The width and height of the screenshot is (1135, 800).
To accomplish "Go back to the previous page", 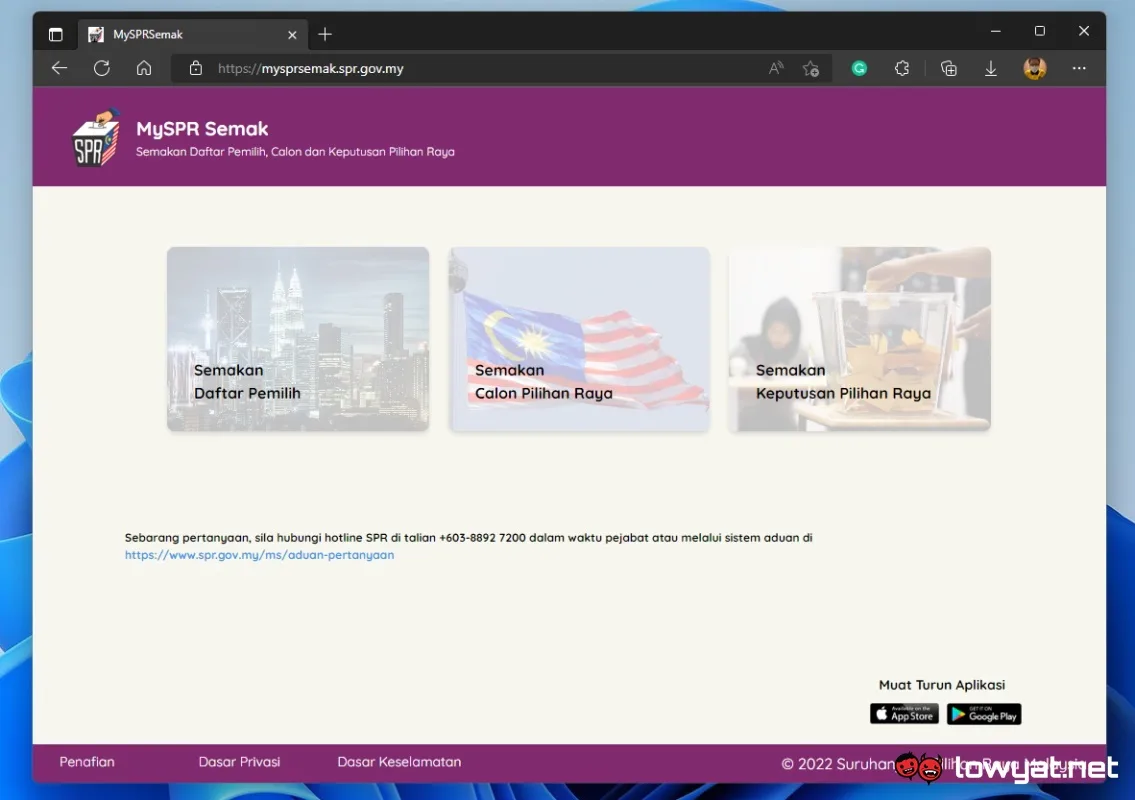I will click(x=59, y=68).
